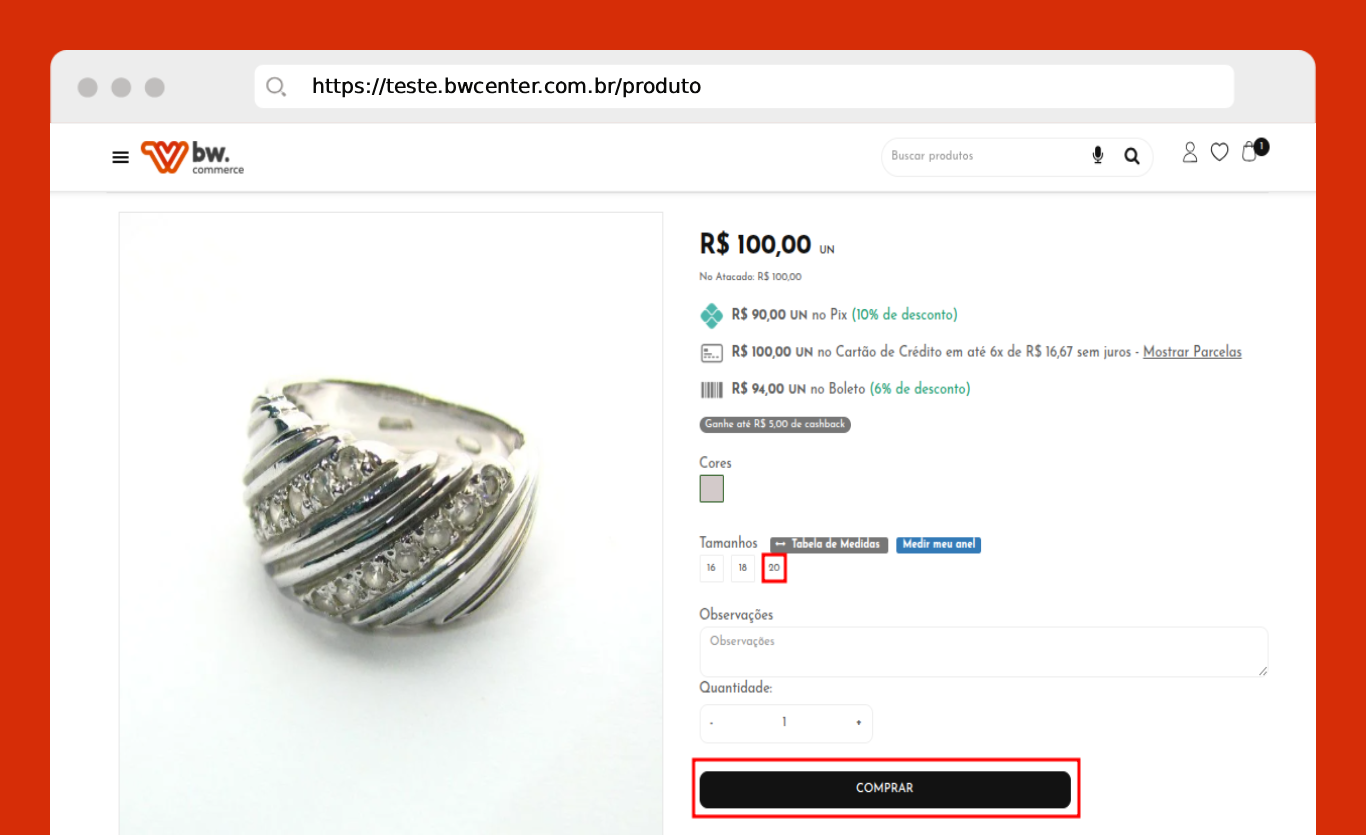Screen dimensions: 1366x835
Task: Click the browser address bar search icon
Action: pos(276,87)
